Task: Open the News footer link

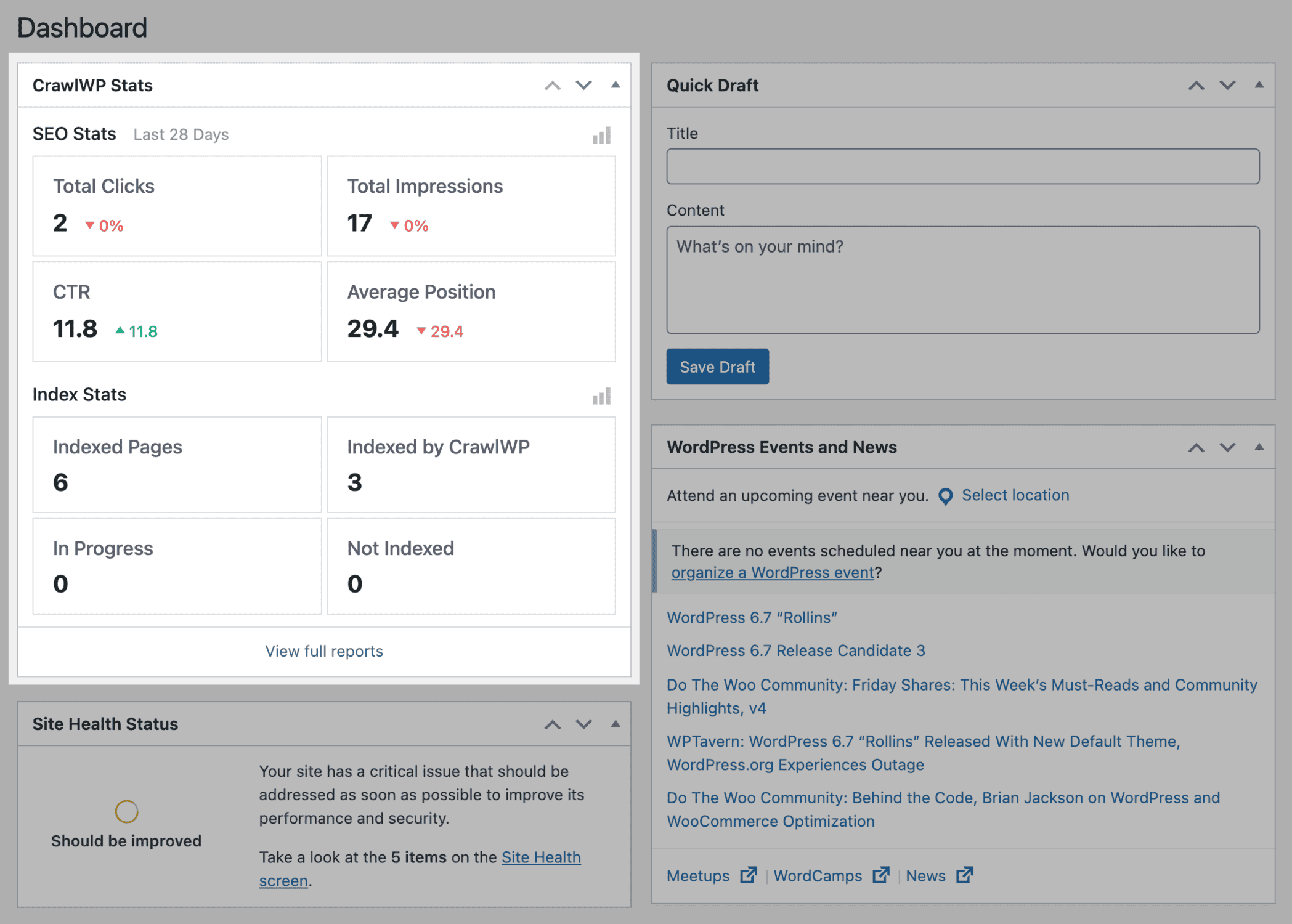Action: (x=939, y=875)
